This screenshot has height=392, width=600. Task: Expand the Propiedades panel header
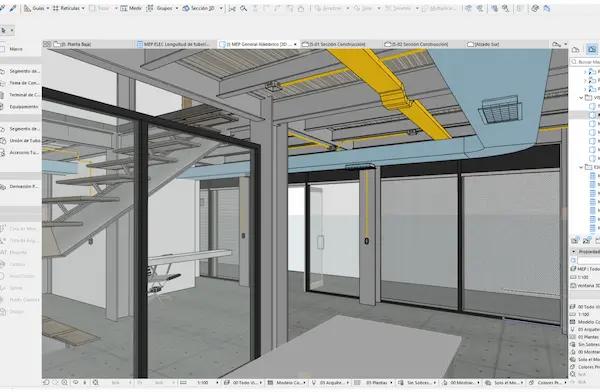(x=585, y=252)
